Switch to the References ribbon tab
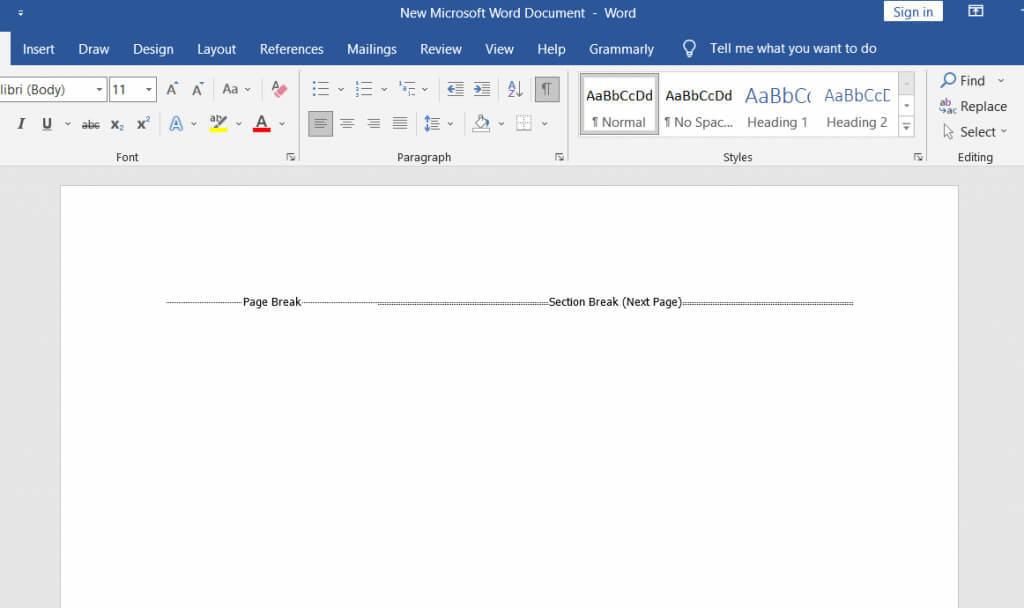The image size is (1024, 608). (291, 48)
